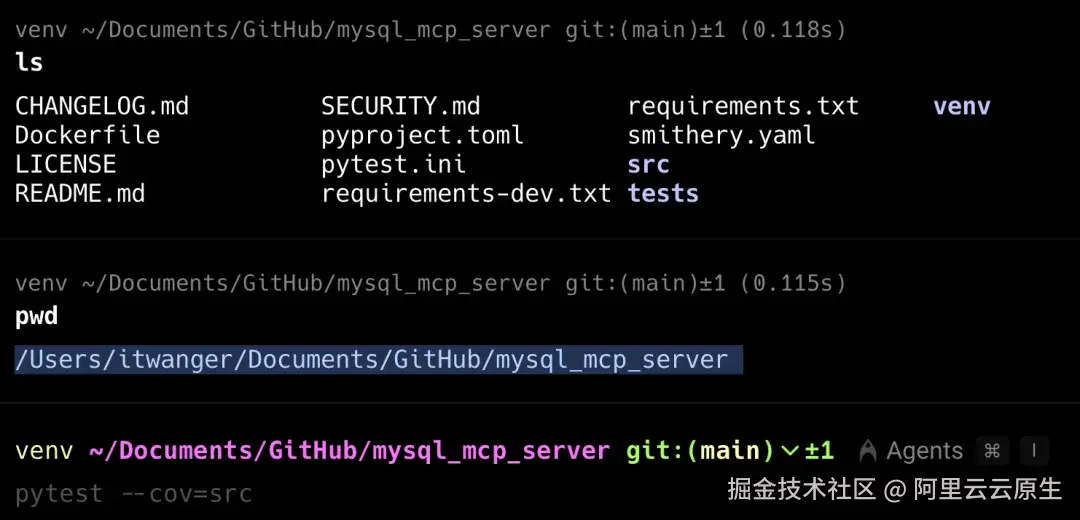The width and height of the screenshot is (1080, 520).
Task: Click the Dockerfile entry in ls output
Action: pos(87,135)
